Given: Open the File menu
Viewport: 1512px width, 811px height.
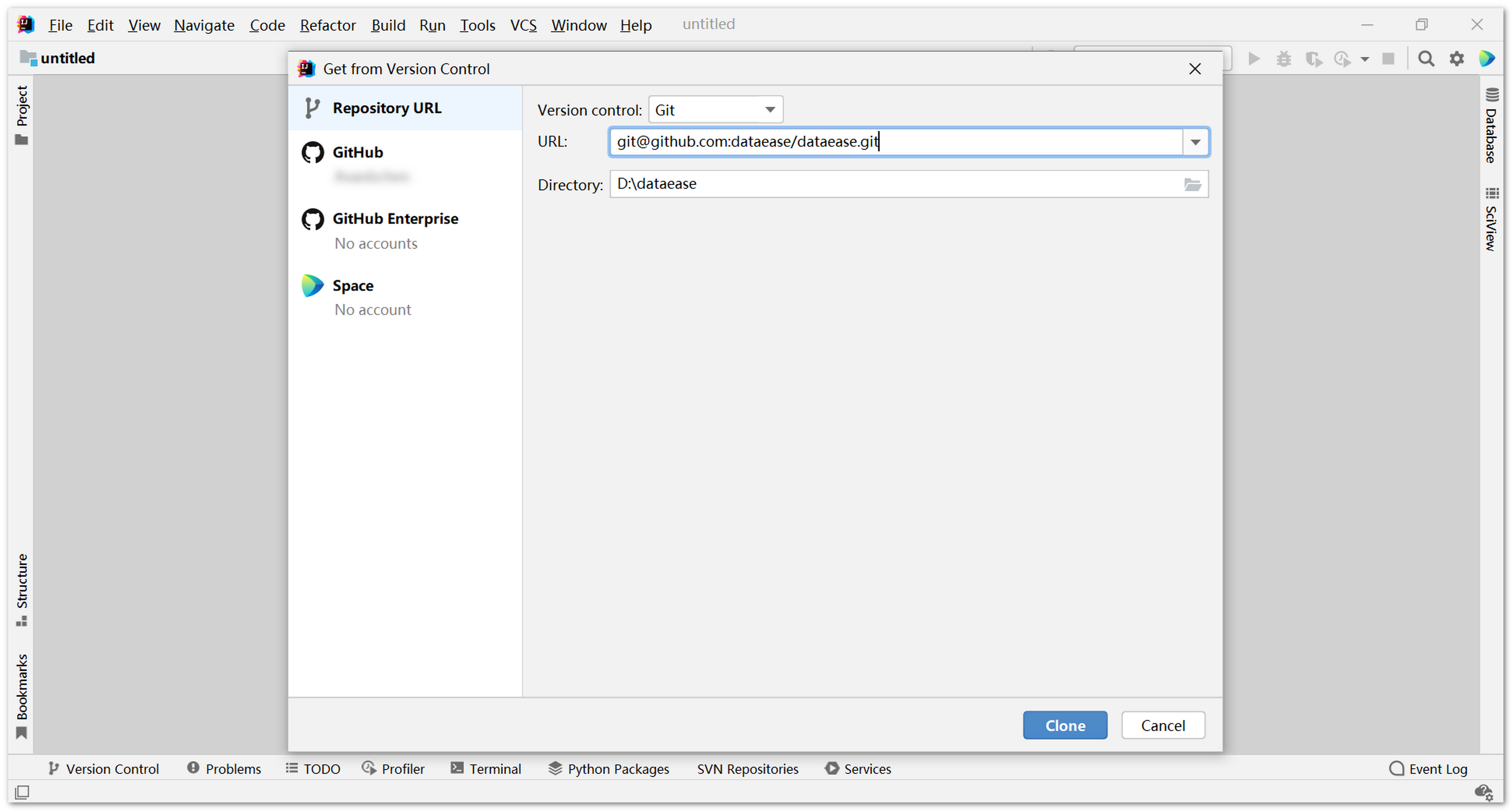Looking at the screenshot, I should pos(60,25).
